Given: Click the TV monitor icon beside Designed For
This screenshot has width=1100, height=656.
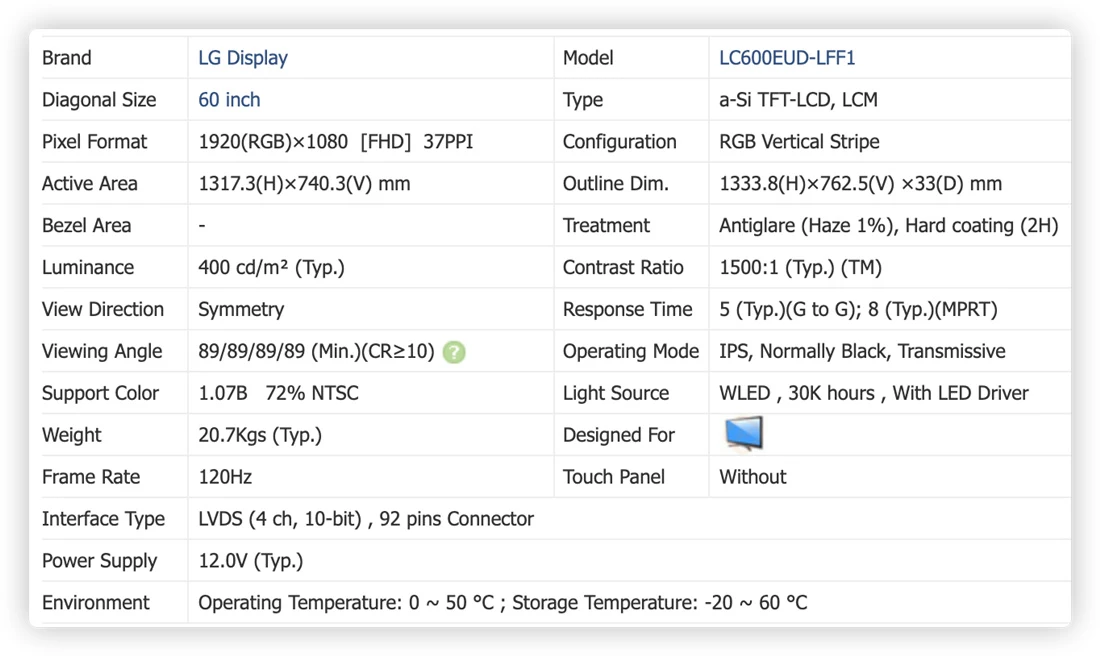Looking at the screenshot, I should tap(744, 433).
